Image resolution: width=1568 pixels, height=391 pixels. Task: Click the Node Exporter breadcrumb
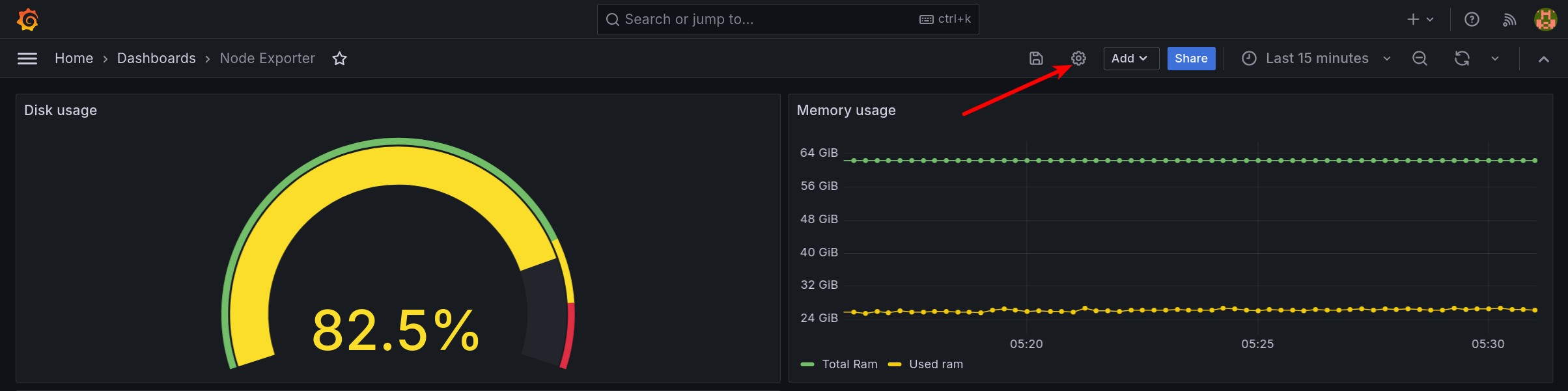pos(267,59)
